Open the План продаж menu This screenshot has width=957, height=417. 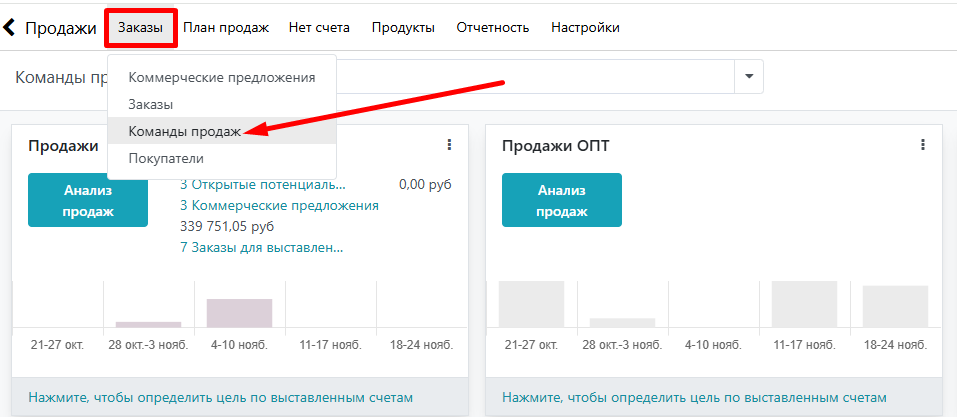pyautogui.click(x=226, y=28)
